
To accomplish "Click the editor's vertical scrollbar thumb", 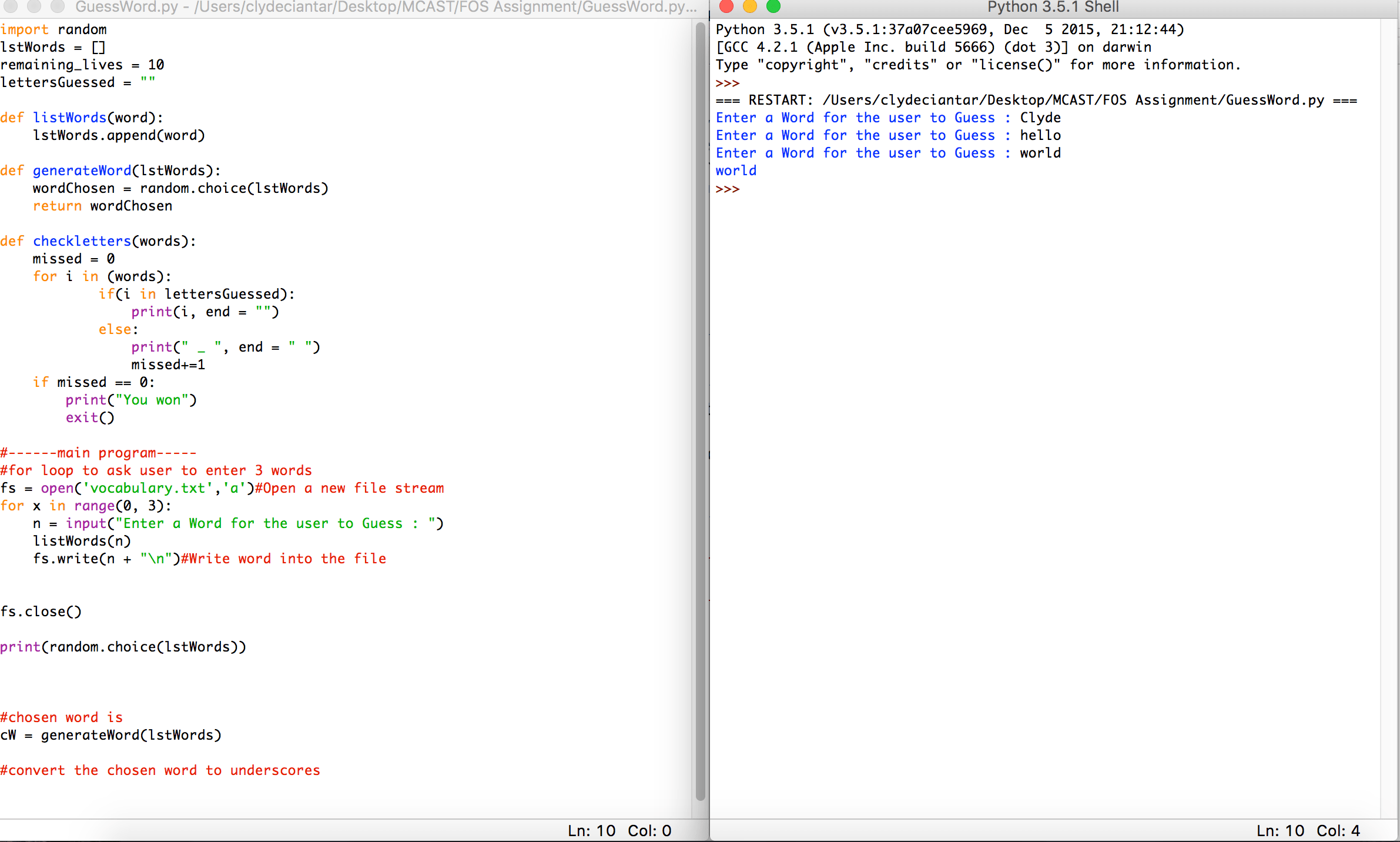I will (700, 412).
